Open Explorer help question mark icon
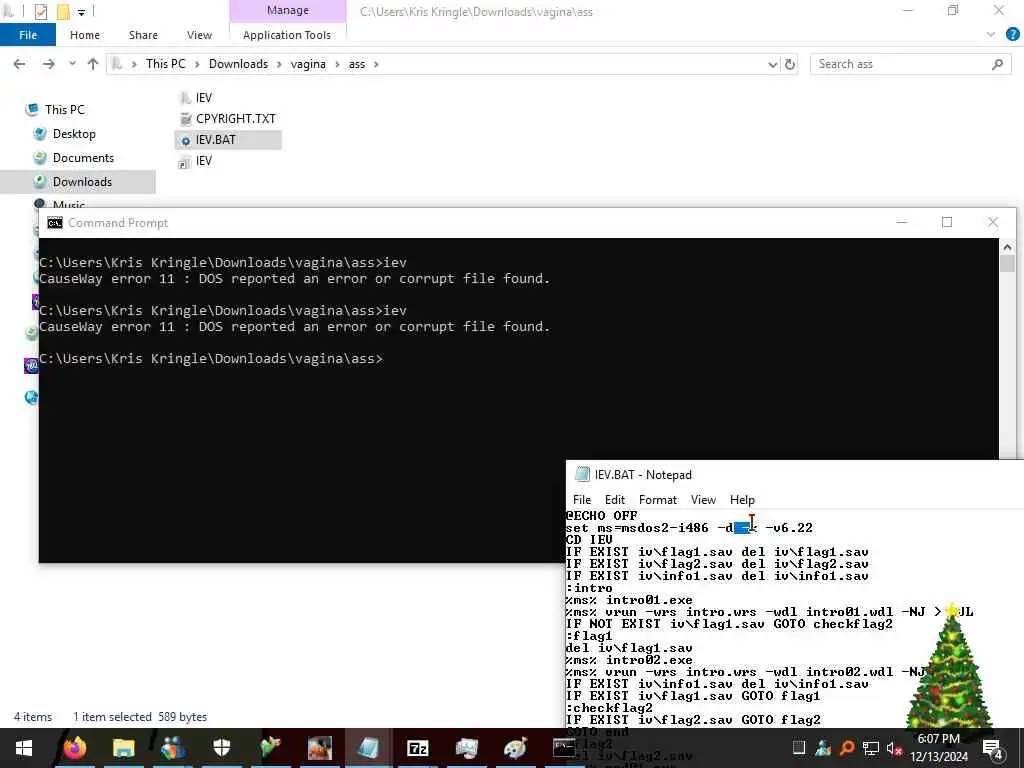 (x=1012, y=35)
